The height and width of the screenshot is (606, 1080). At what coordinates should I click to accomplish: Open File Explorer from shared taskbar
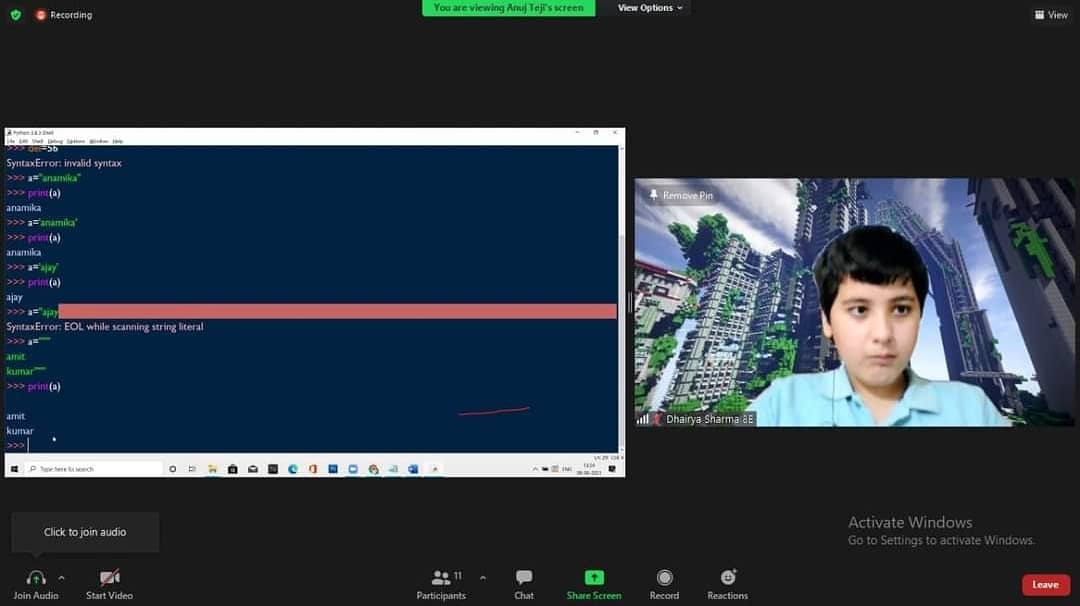tap(212, 469)
